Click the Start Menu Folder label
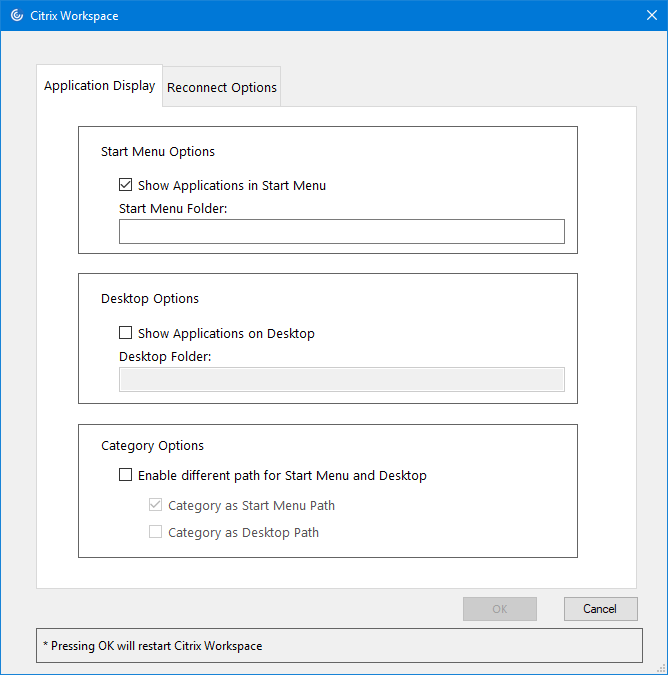This screenshot has width=668, height=675. click(x=173, y=209)
